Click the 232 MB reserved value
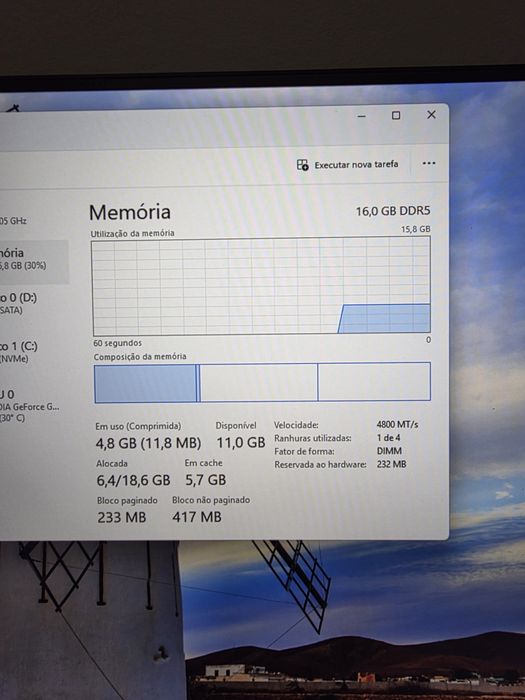525x700 pixels. tap(392, 464)
